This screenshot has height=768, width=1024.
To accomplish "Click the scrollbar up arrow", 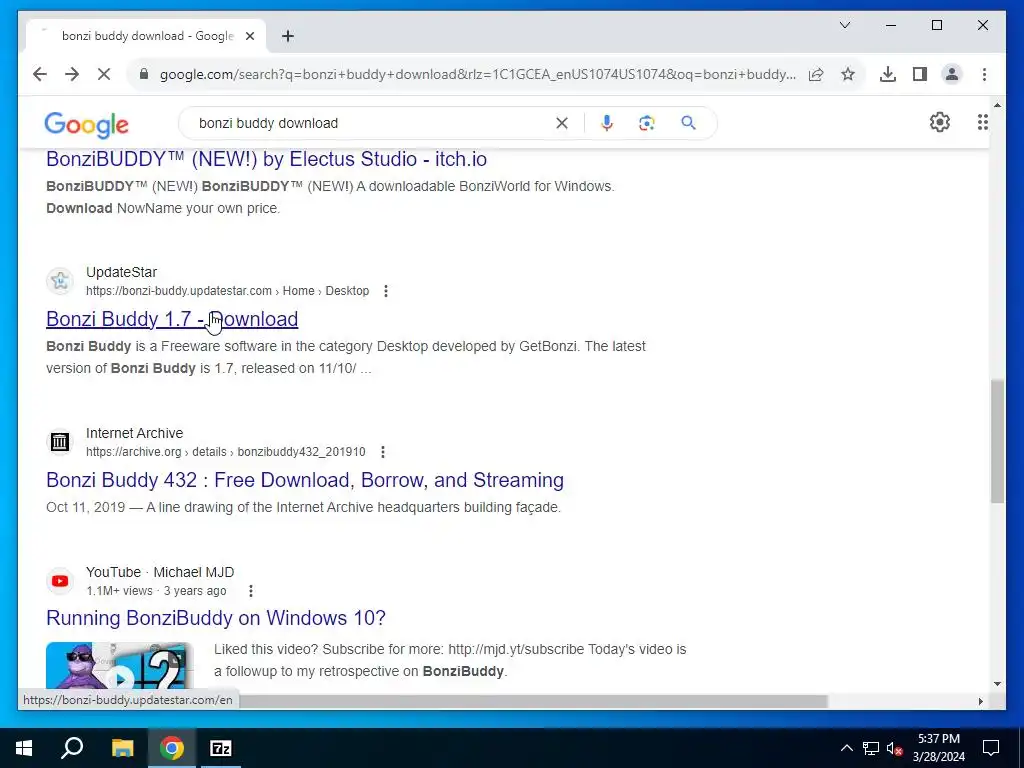I will [997, 104].
